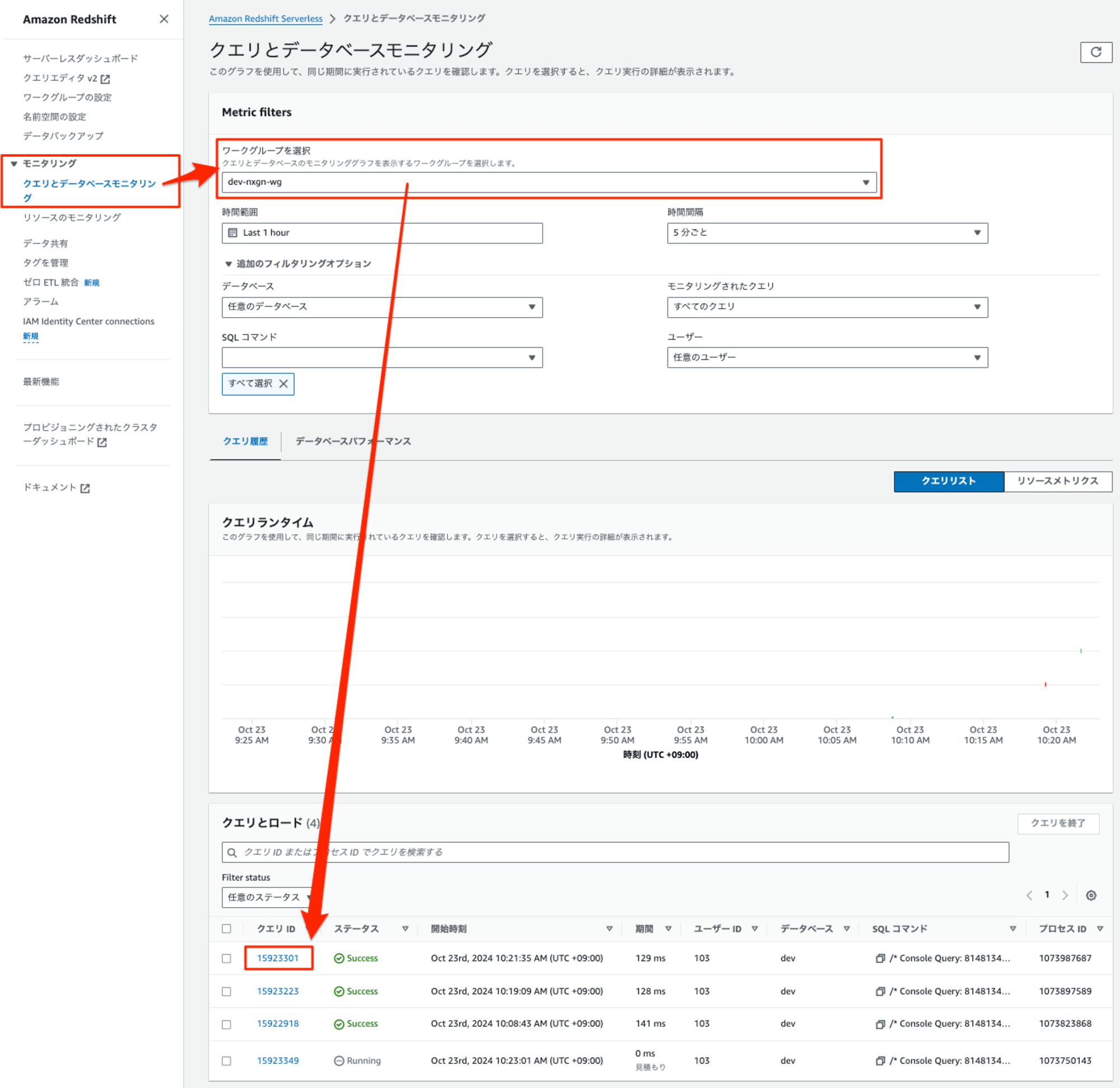Click the search magnifier icon in query search box

tap(232, 853)
